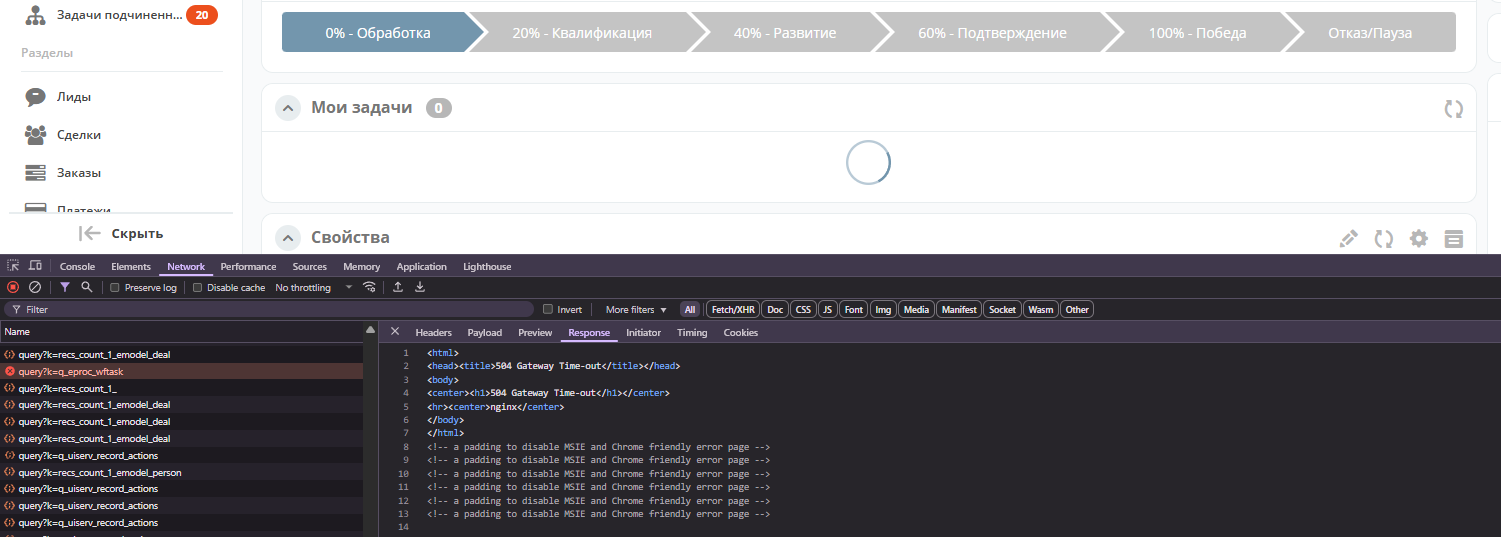This screenshot has width=1501, height=537.
Task: Open the DevTools network search magnifier
Action: pos(87,287)
